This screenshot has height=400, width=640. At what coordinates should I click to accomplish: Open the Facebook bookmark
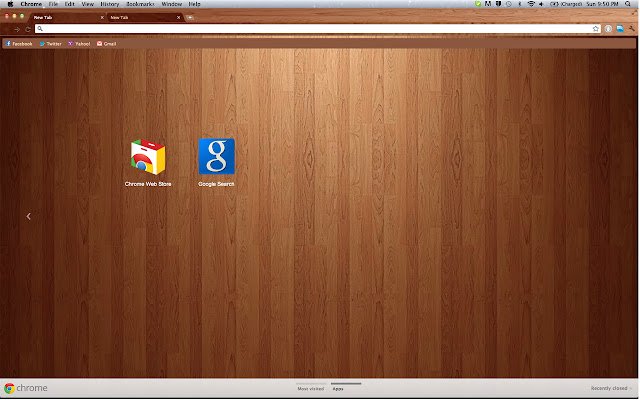[19, 44]
